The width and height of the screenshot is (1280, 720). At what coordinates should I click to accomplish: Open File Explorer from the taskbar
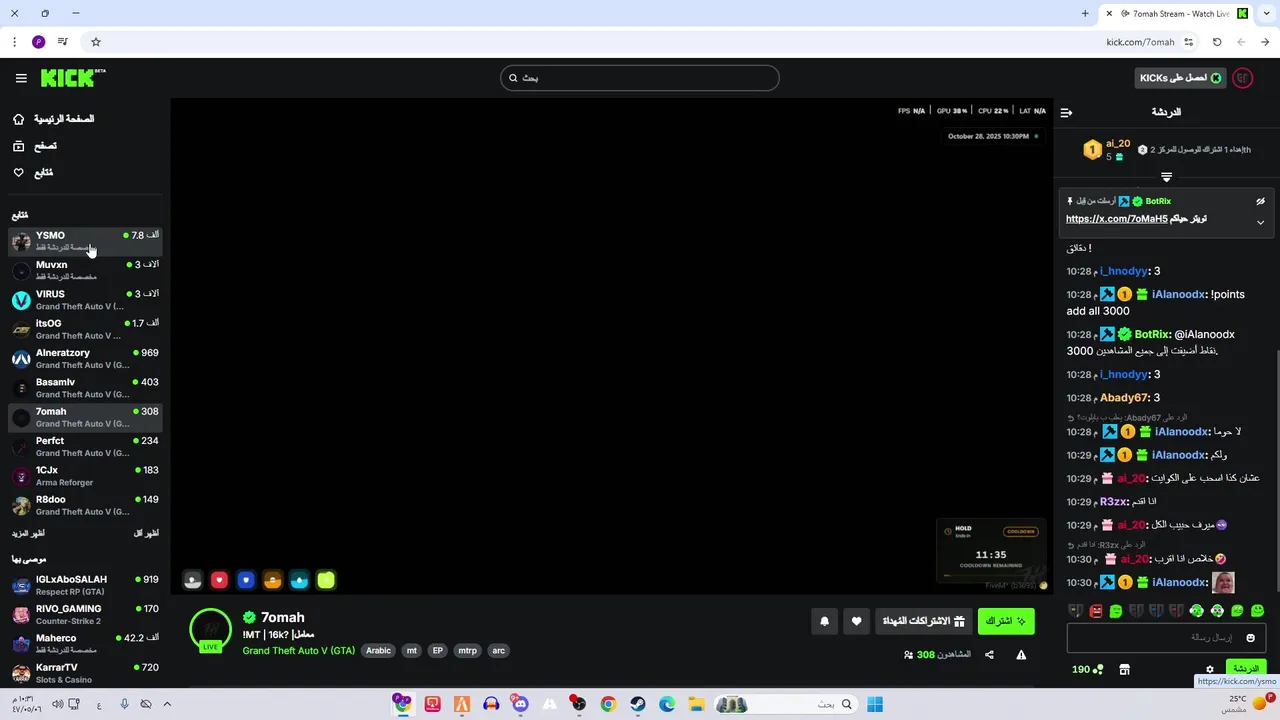coord(696,704)
